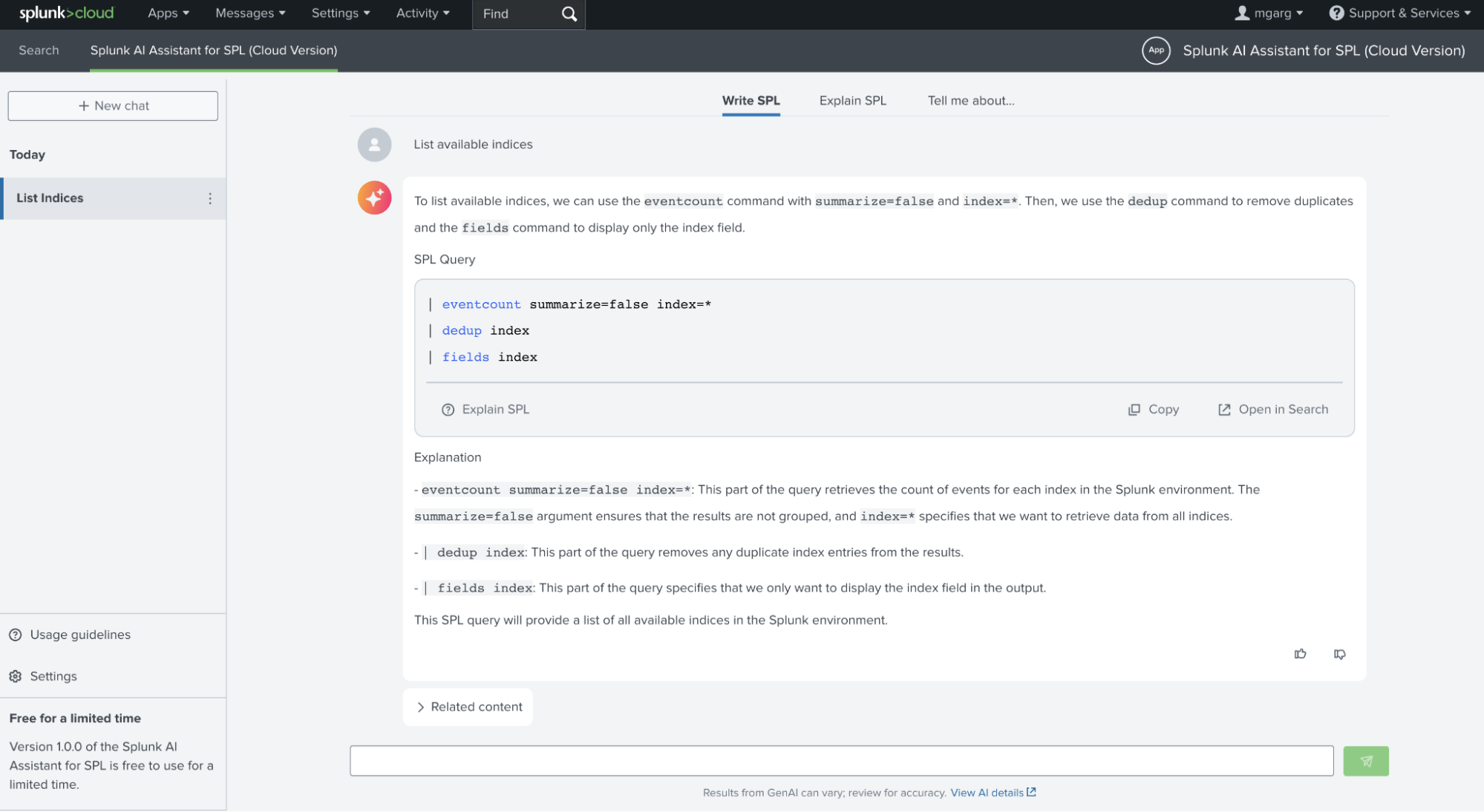Open List Indices chat options menu
Viewport: 1484px width, 812px height.
click(x=210, y=198)
